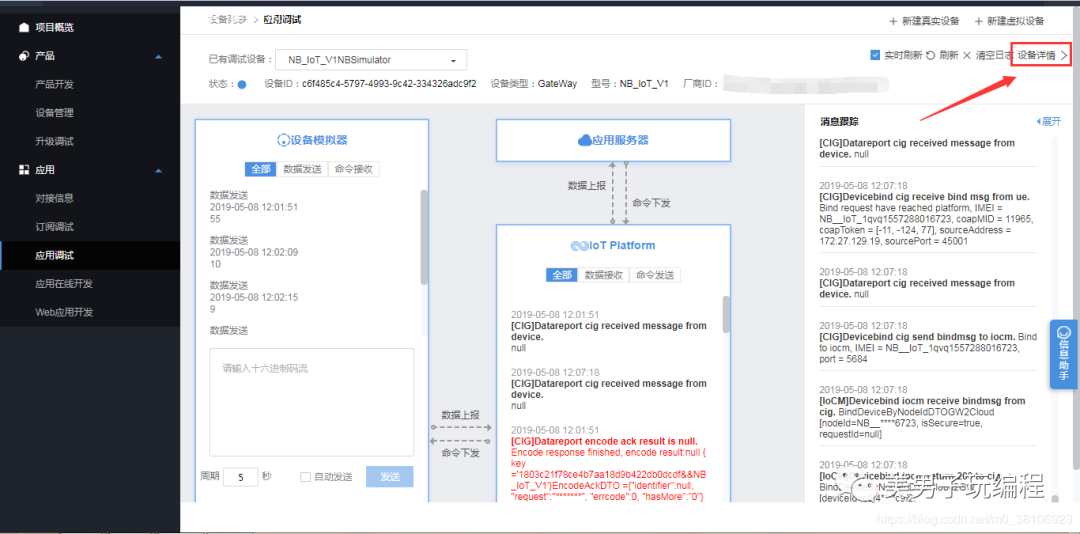Click the 设备ID value text
Viewport: 1080px width, 534px height.
(x=389, y=84)
